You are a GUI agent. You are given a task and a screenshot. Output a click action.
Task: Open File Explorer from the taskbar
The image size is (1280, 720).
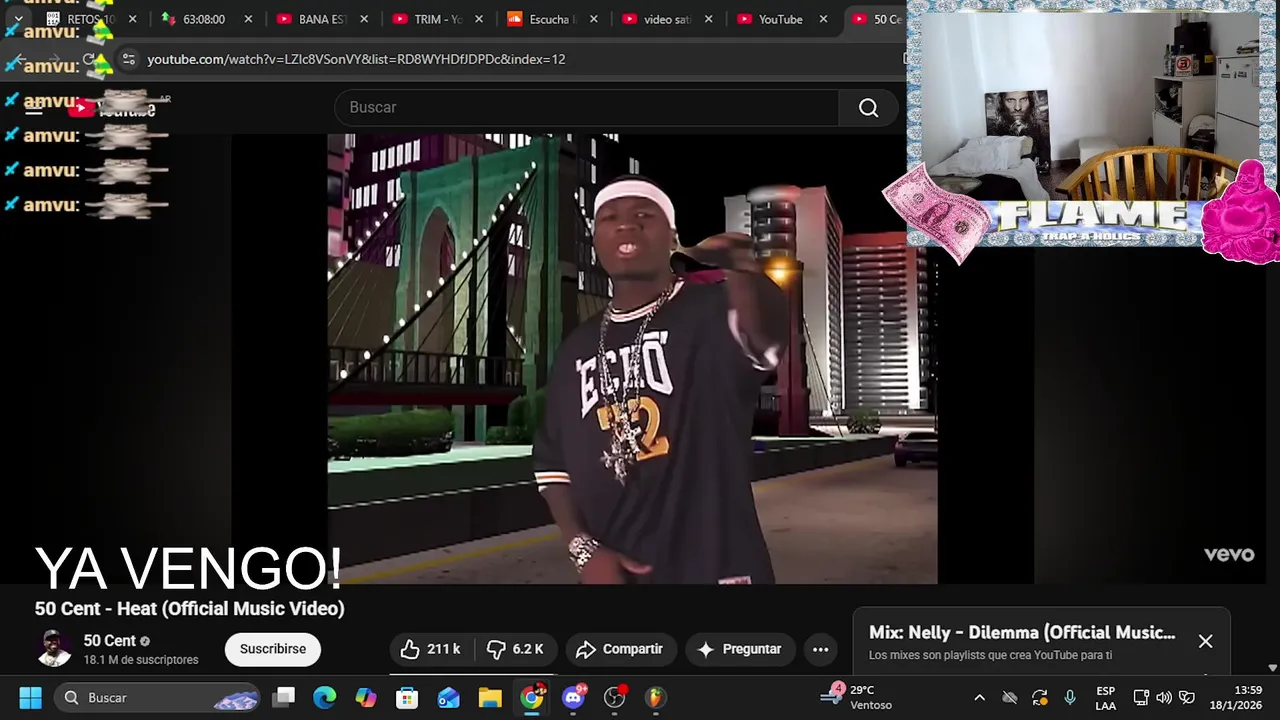coord(489,697)
